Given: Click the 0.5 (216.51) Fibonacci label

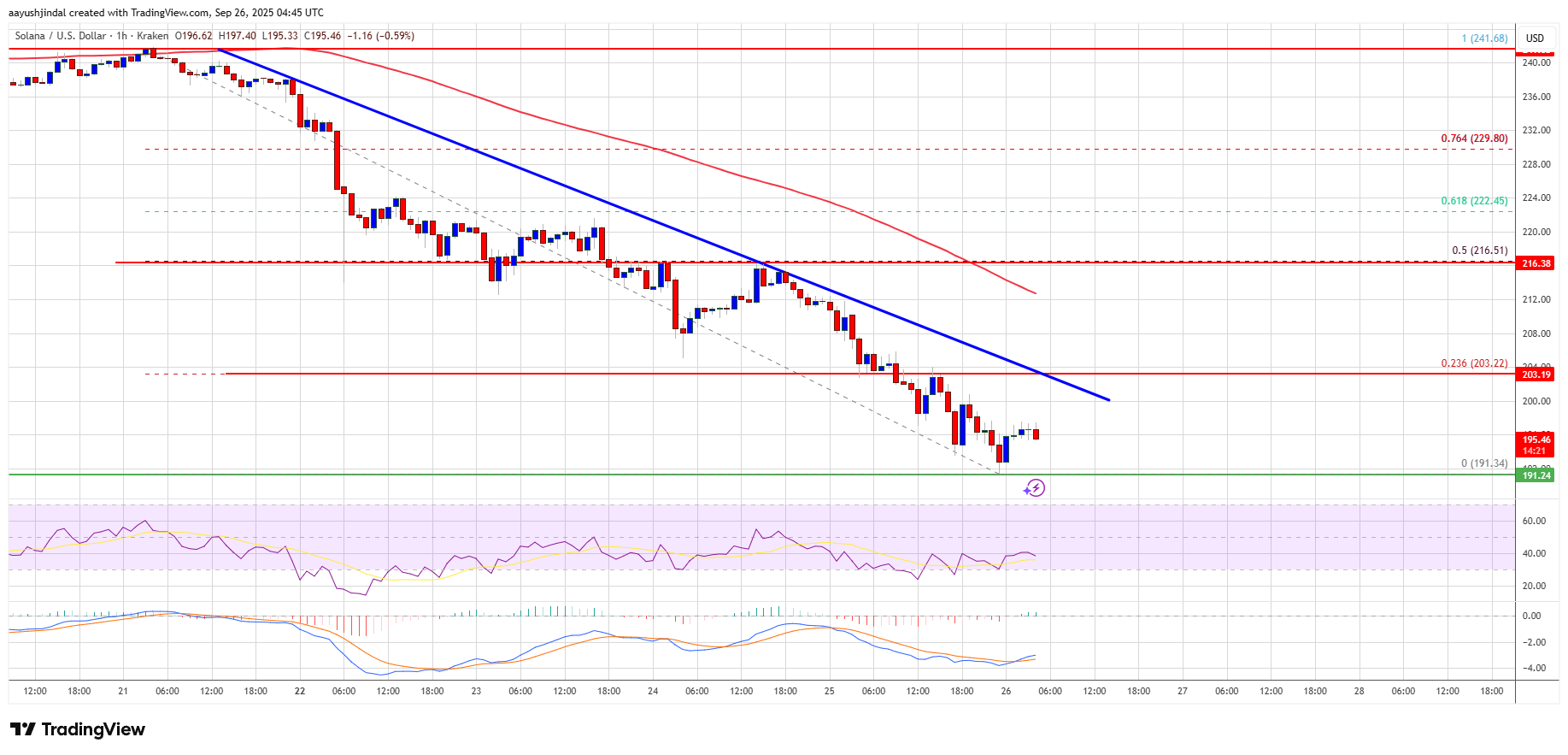Looking at the screenshot, I should pos(1480,251).
